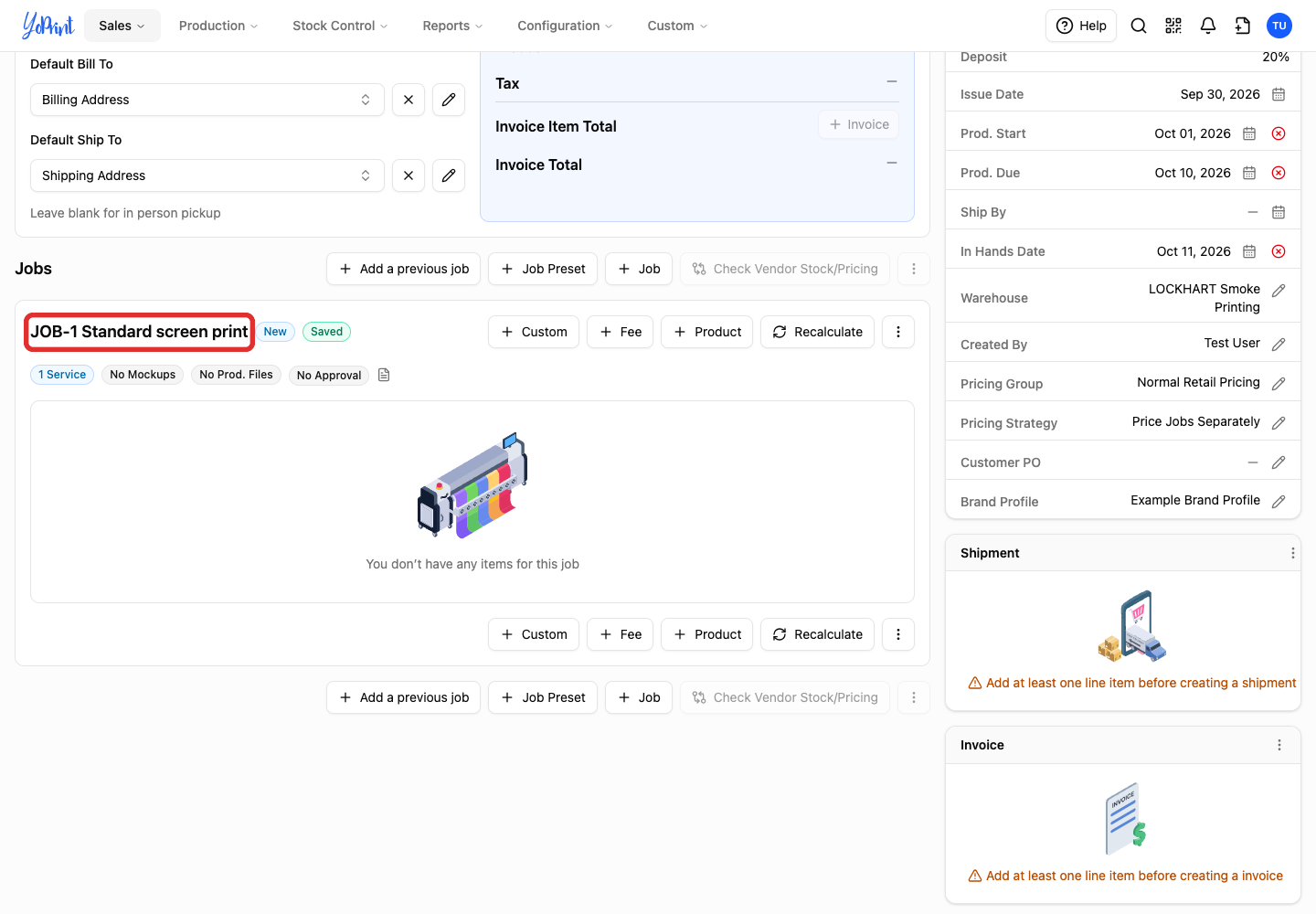Click the YoPrint logo
Image resolution: width=1316 pixels, height=914 pixels.
[48, 26]
